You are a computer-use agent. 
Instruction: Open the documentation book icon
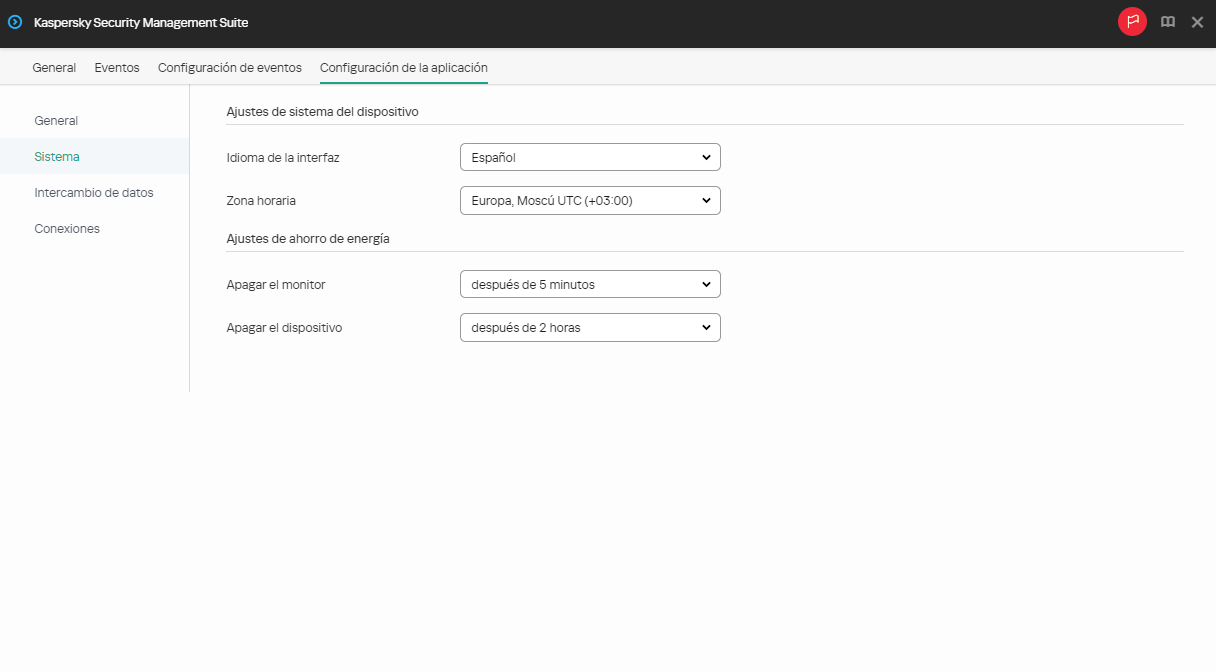(x=1167, y=21)
